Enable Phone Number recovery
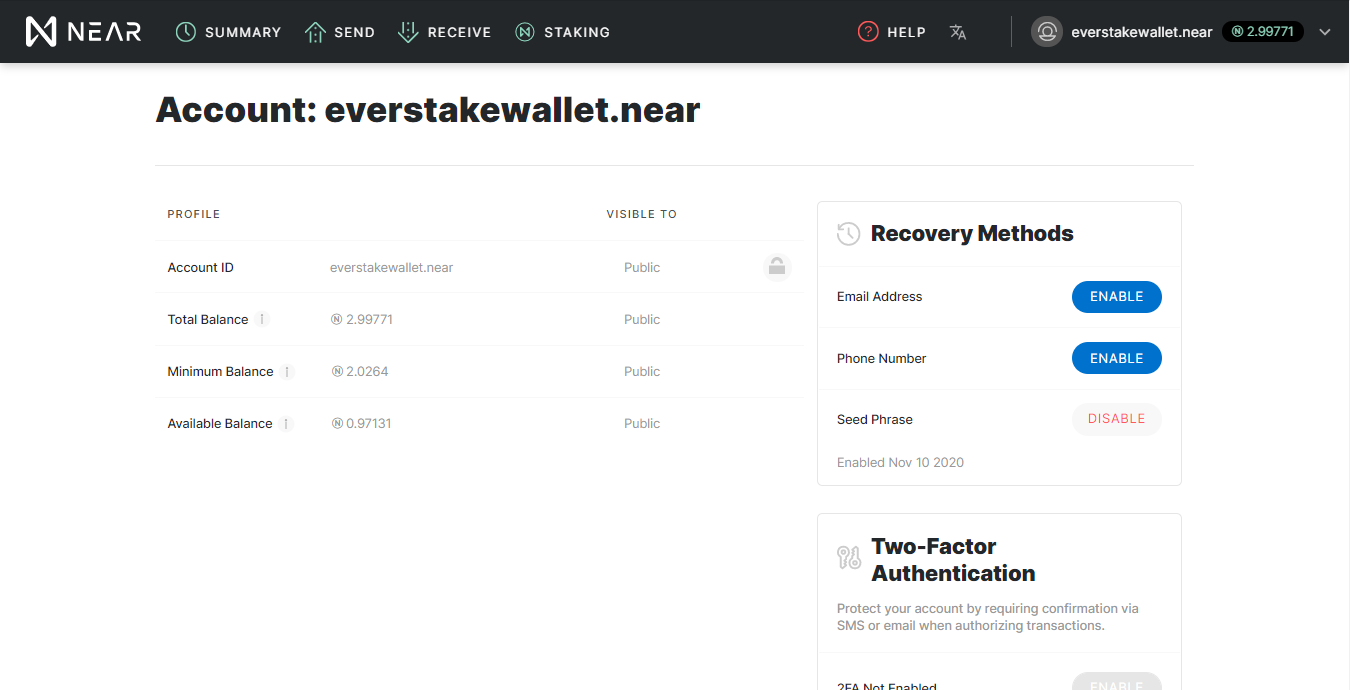1350x690 pixels. (1116, 358)
